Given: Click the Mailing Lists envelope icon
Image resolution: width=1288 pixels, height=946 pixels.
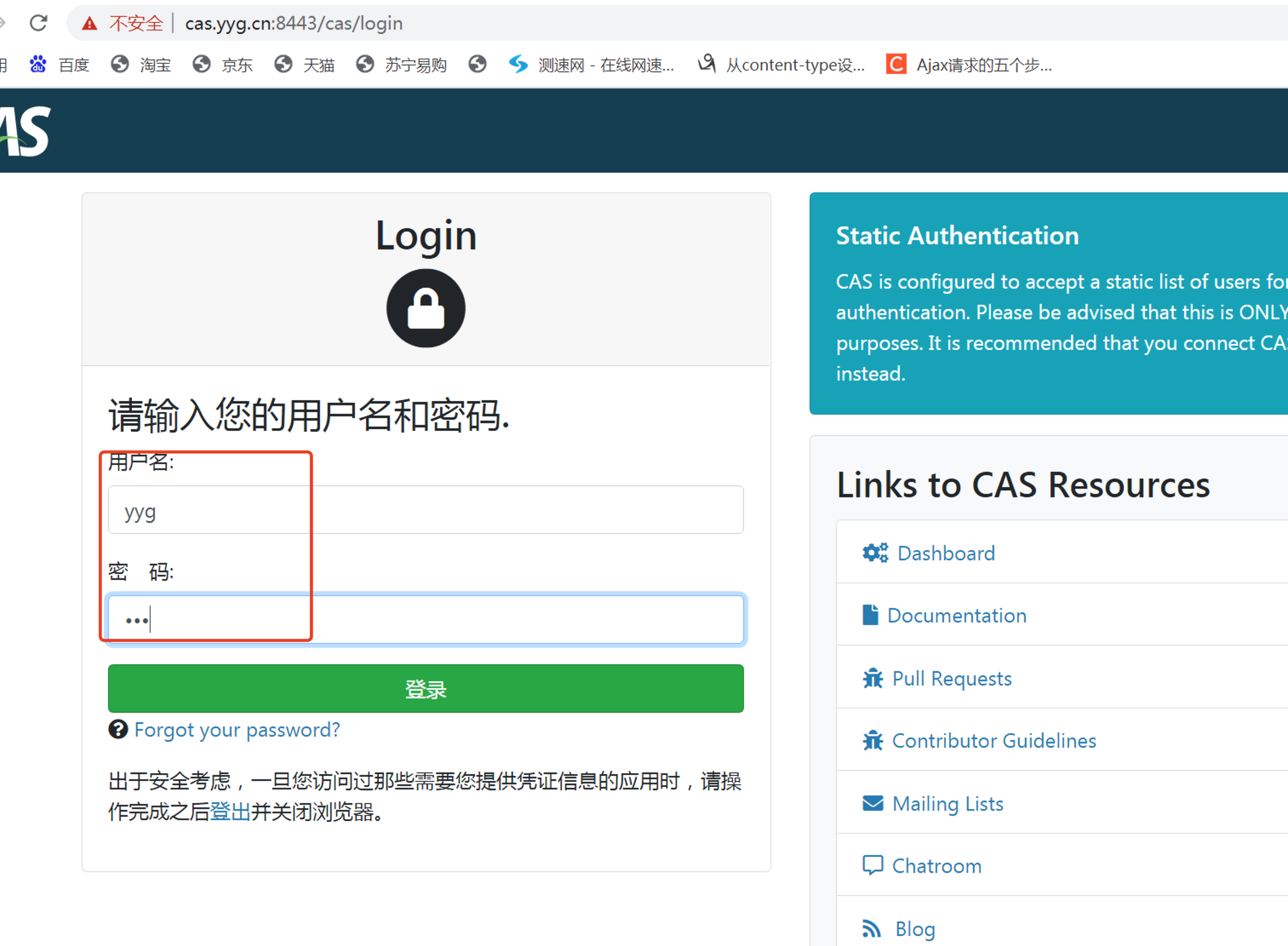Looking at the screenshot, I should [x=873, y=803].
